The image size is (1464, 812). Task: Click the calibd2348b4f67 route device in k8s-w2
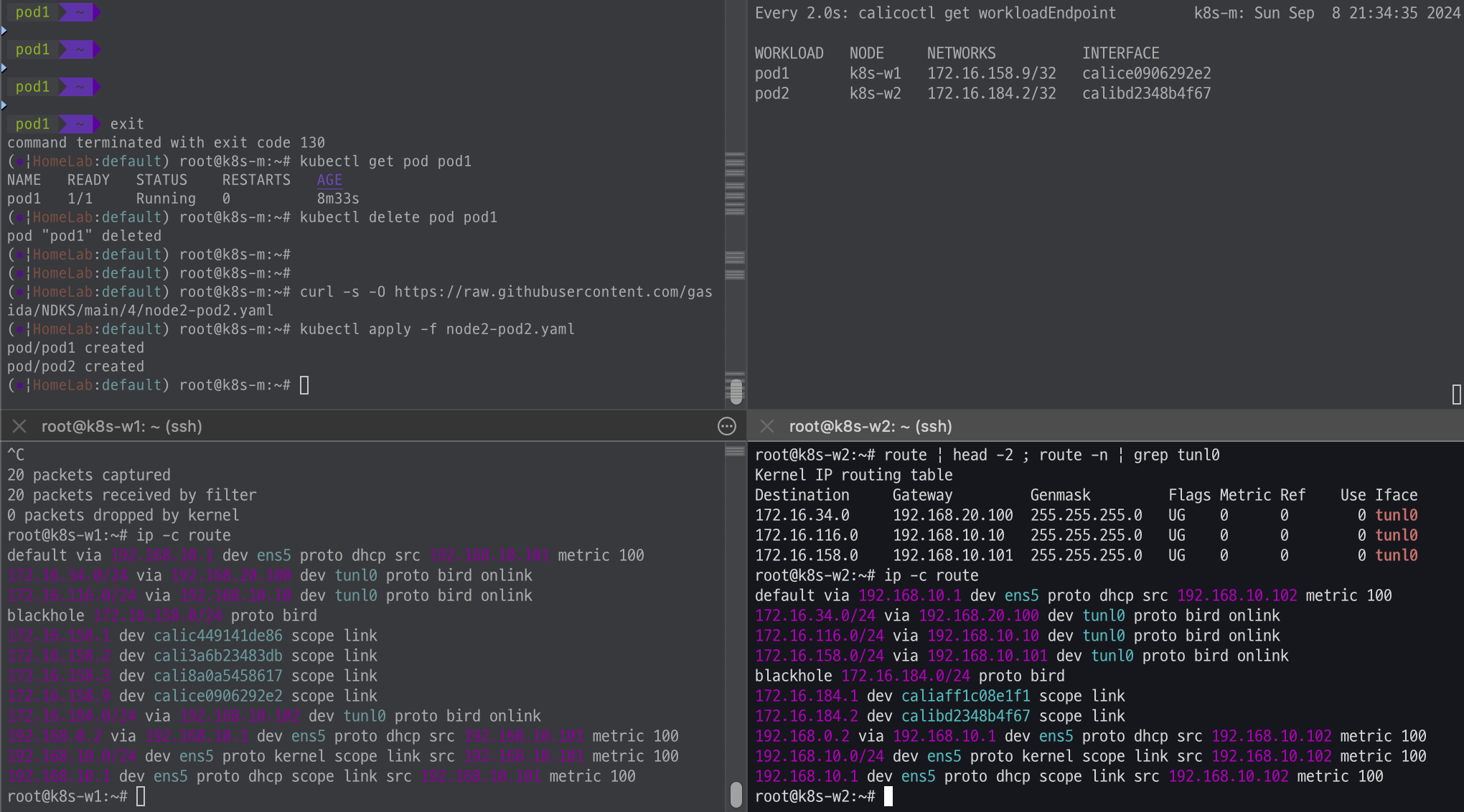pyautogui.click(x=965, y=716)
